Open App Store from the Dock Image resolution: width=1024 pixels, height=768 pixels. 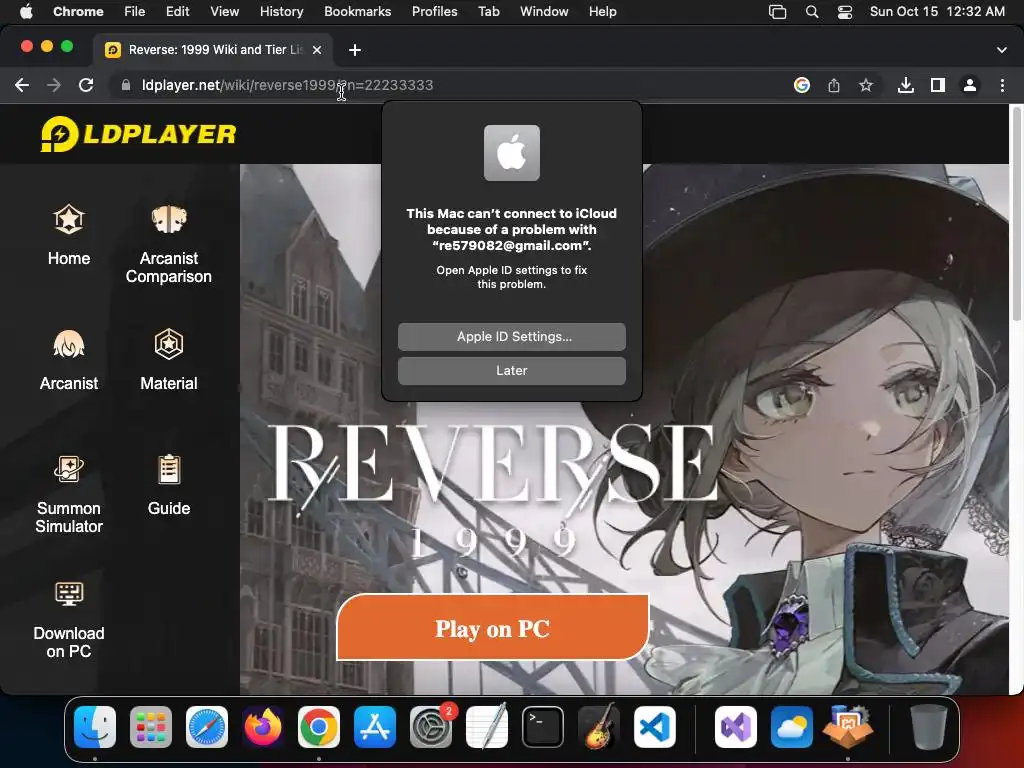tap(375, 727)
